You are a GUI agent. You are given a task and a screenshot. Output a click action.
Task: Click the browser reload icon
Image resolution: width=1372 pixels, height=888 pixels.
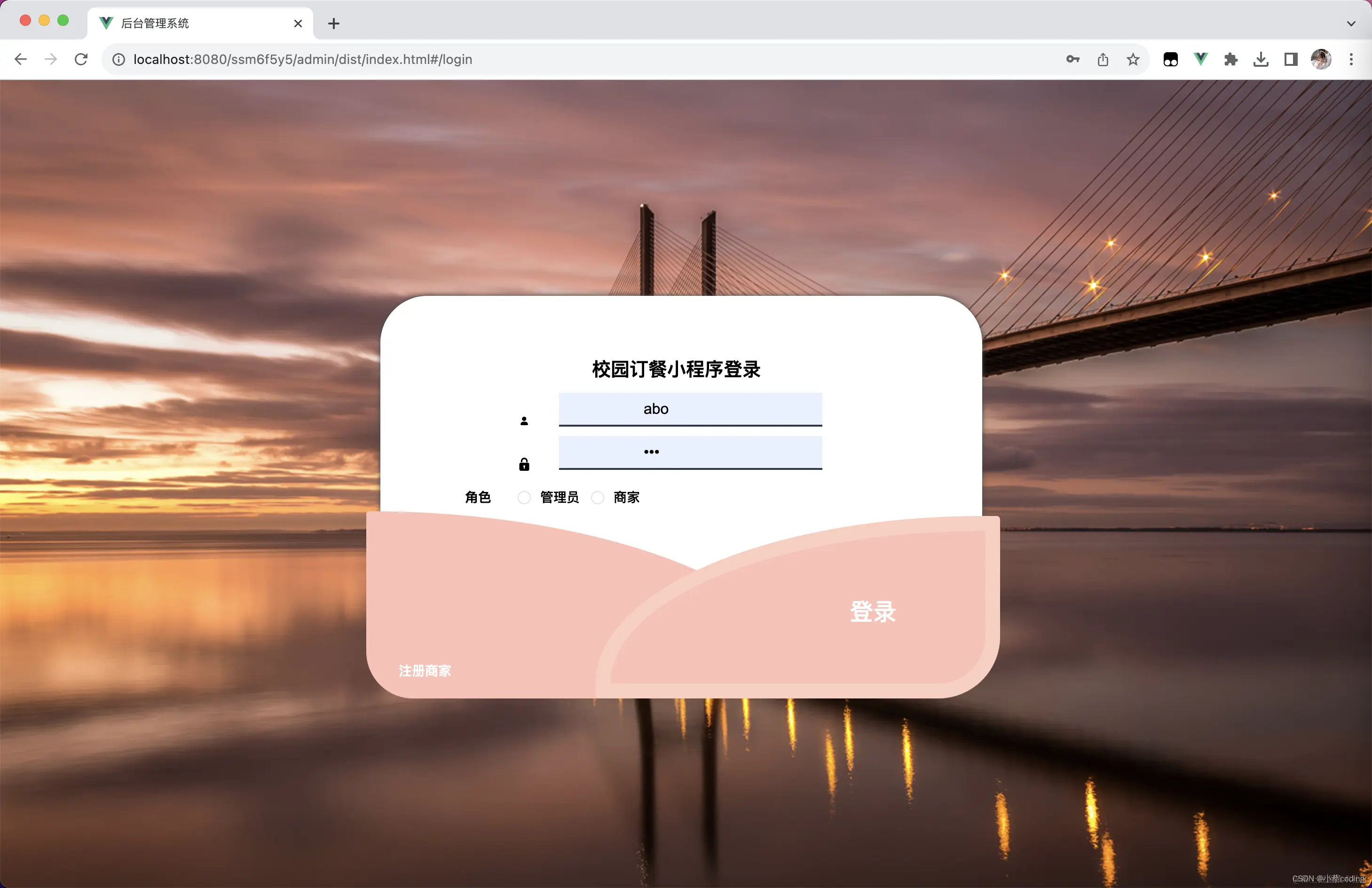[x=81, y=59]
